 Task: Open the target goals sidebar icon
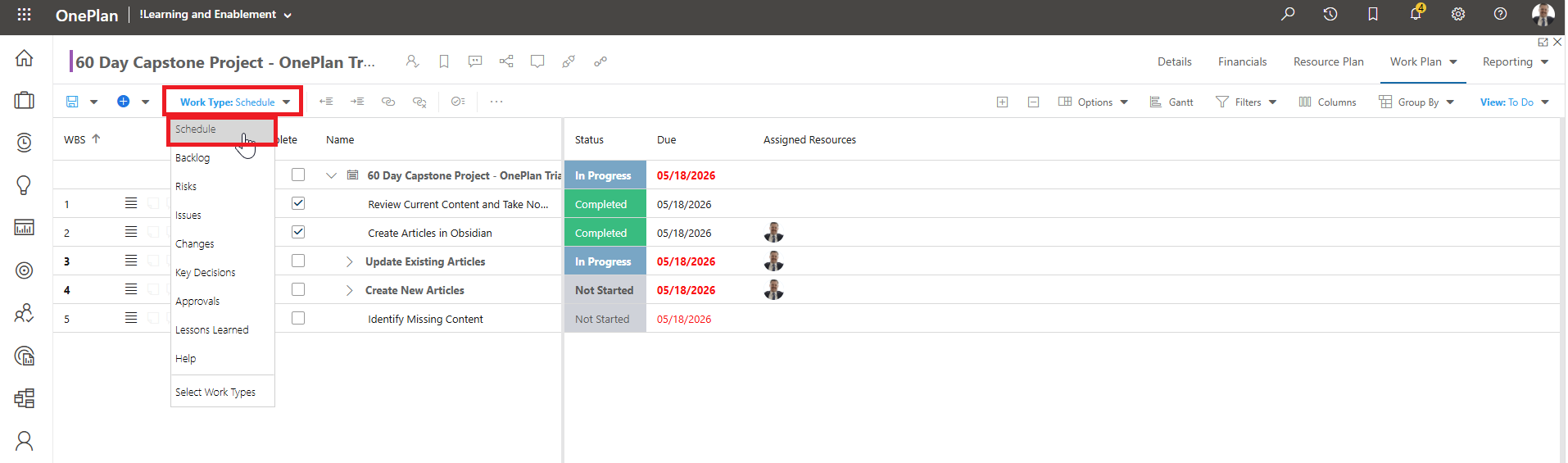(x=25, y=270)
